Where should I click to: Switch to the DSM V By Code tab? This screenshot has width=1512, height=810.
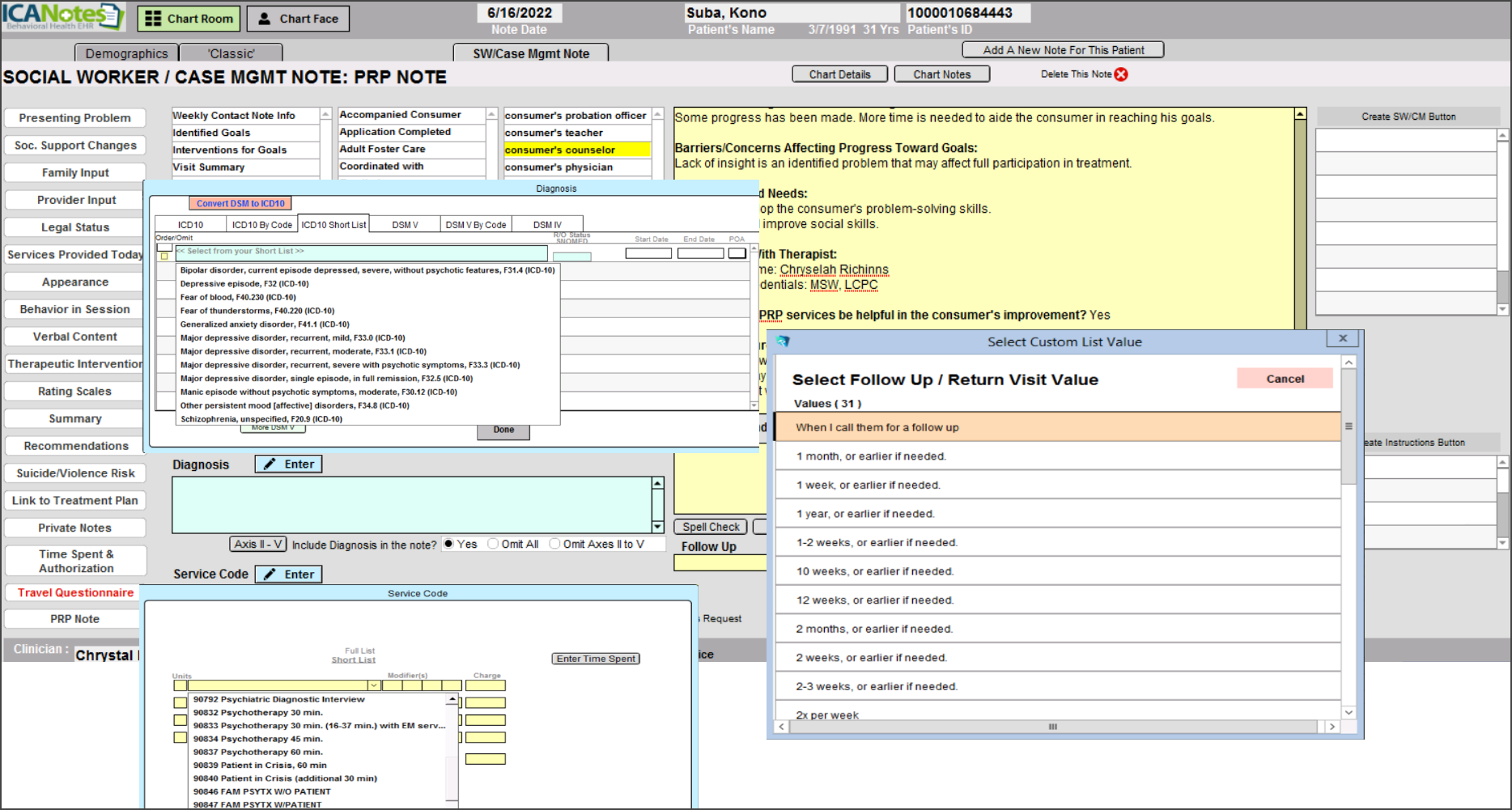475,225
